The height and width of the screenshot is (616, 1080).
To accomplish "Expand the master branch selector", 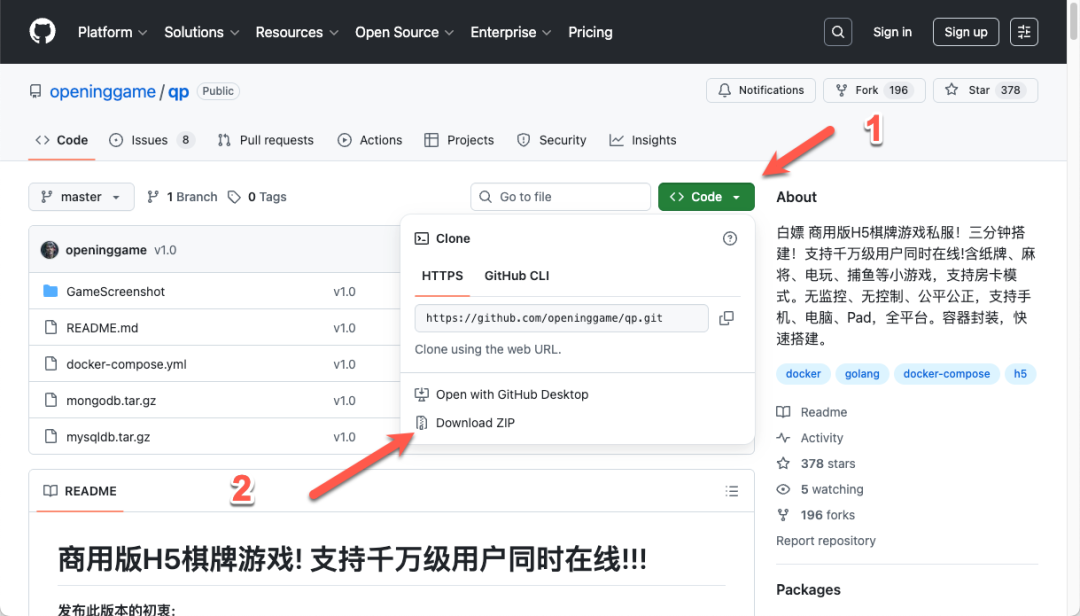I will click(x=81, y=196).
